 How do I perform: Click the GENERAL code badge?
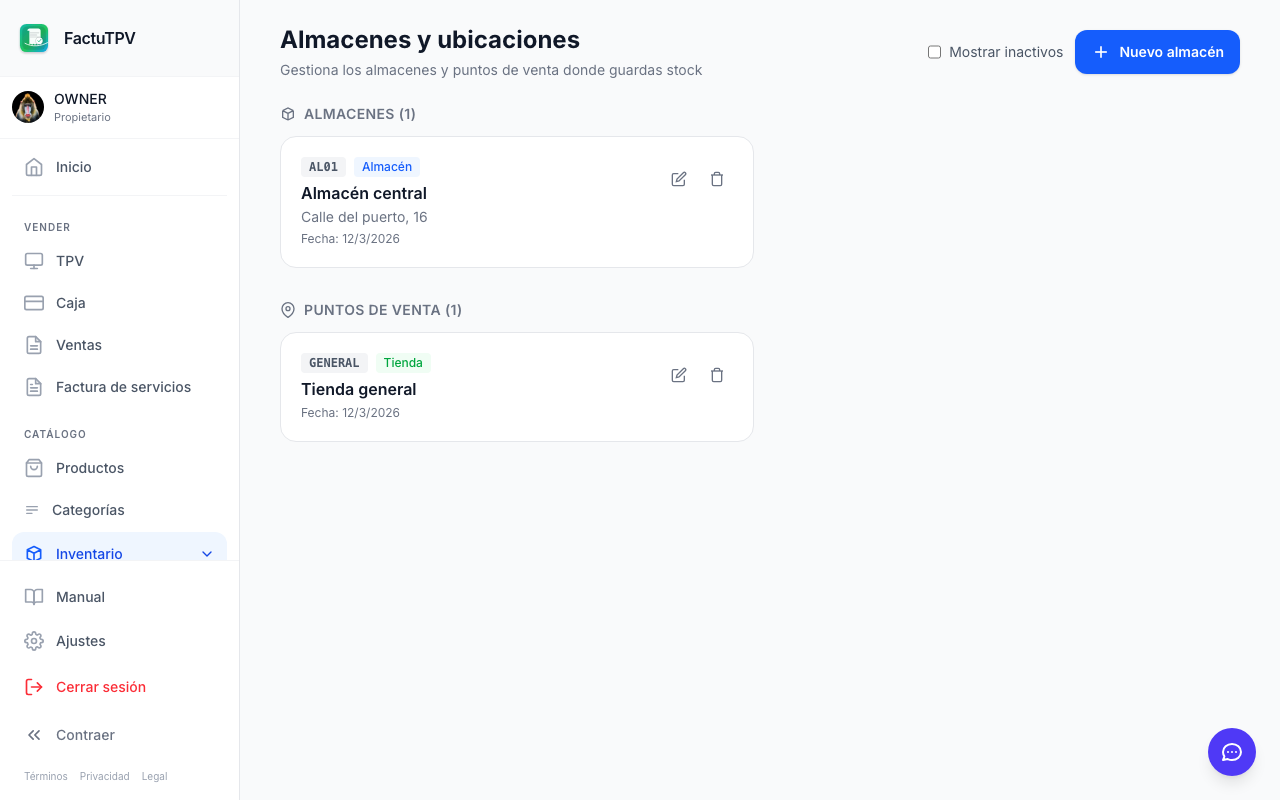pos(334,363)
